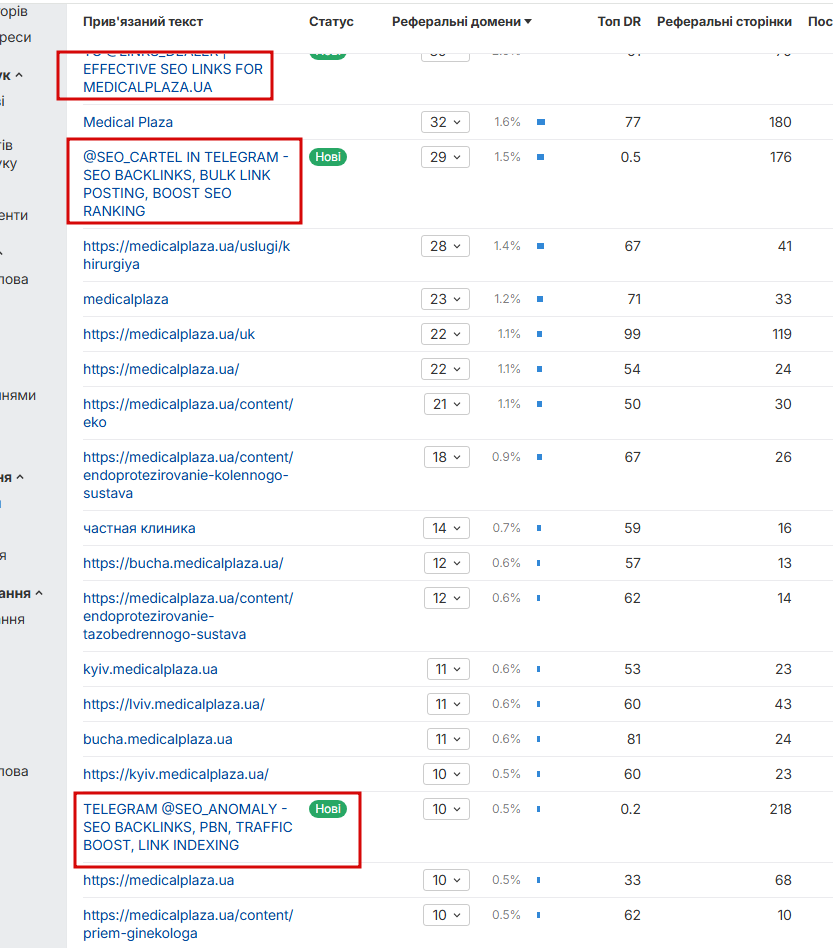Expand the 32 referring domains dropdown

pos(446,122)
